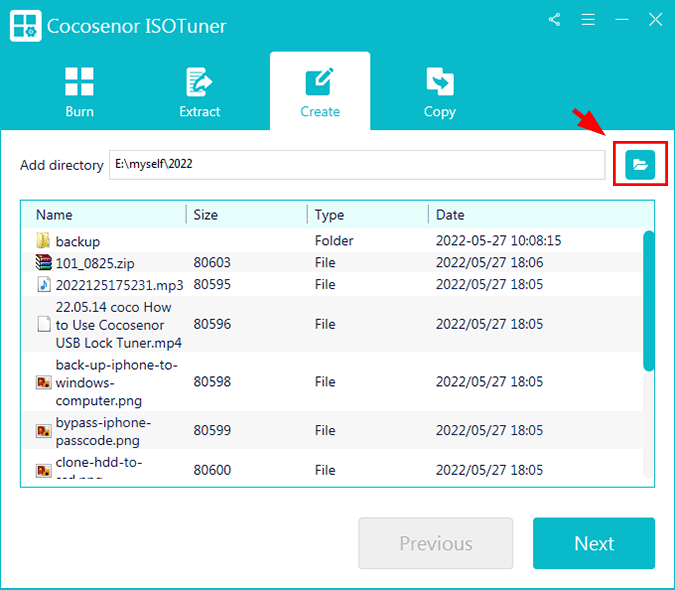
Task: Click size value 80603
Action: point(212,263)
